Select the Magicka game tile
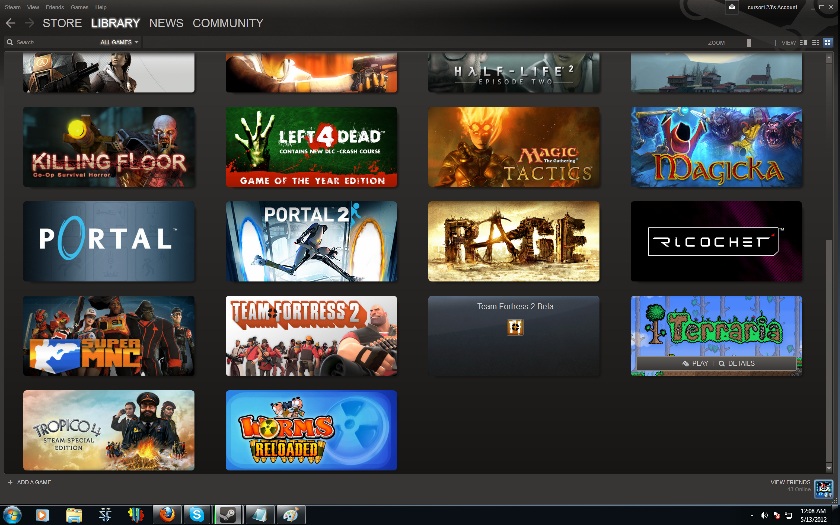 click(716, 147)
